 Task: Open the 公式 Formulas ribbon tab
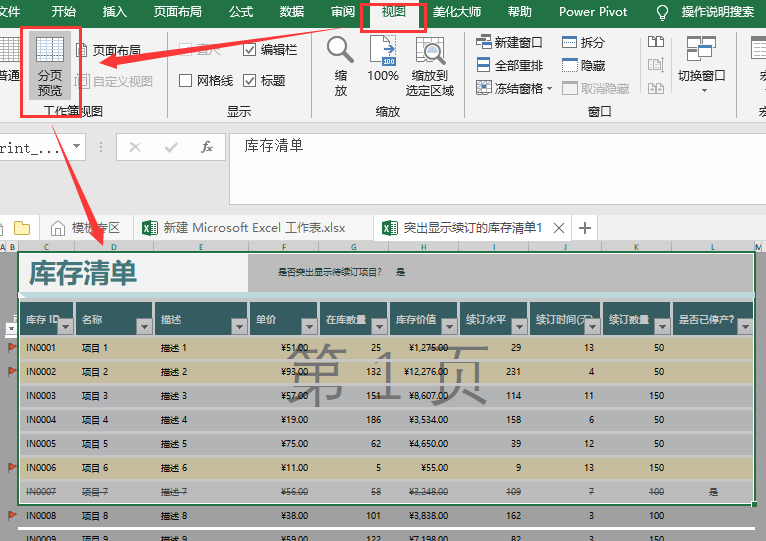point(241,12)
